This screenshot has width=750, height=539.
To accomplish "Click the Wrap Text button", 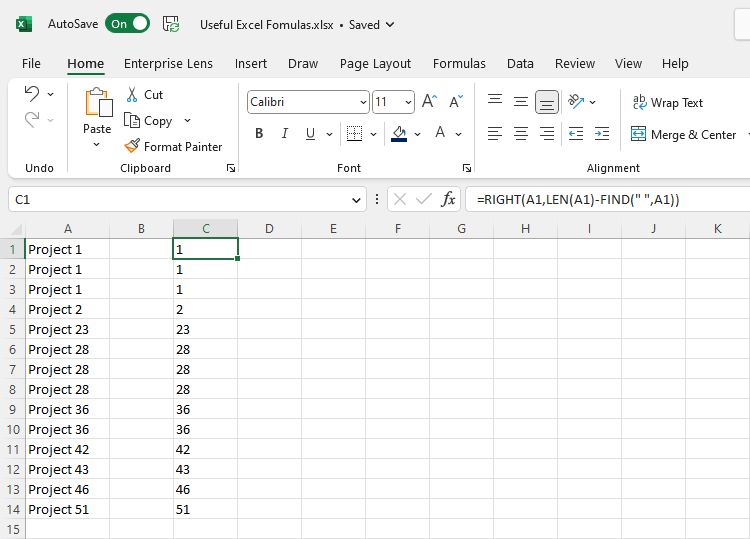I will pos(667,103).
